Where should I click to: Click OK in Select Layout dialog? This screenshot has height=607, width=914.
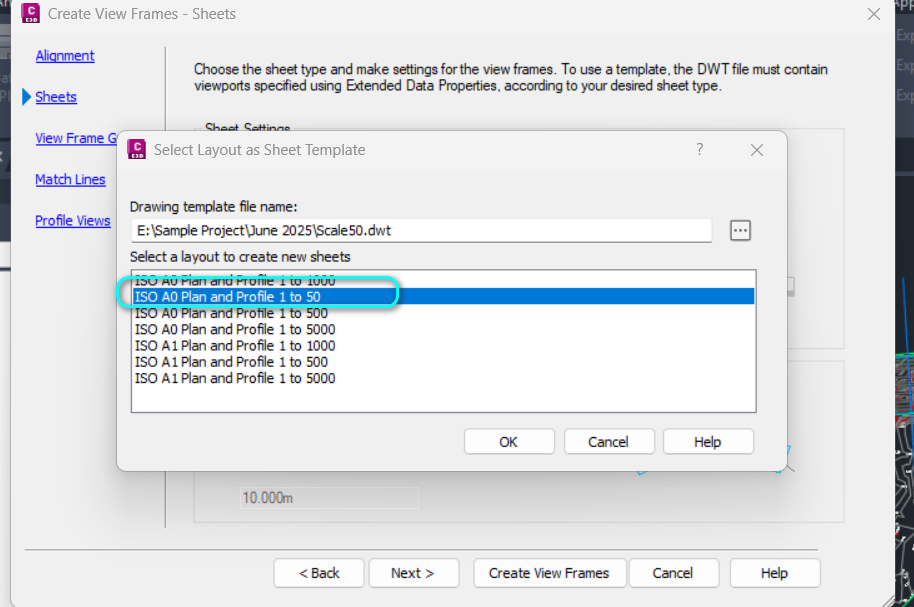[509, 442]
